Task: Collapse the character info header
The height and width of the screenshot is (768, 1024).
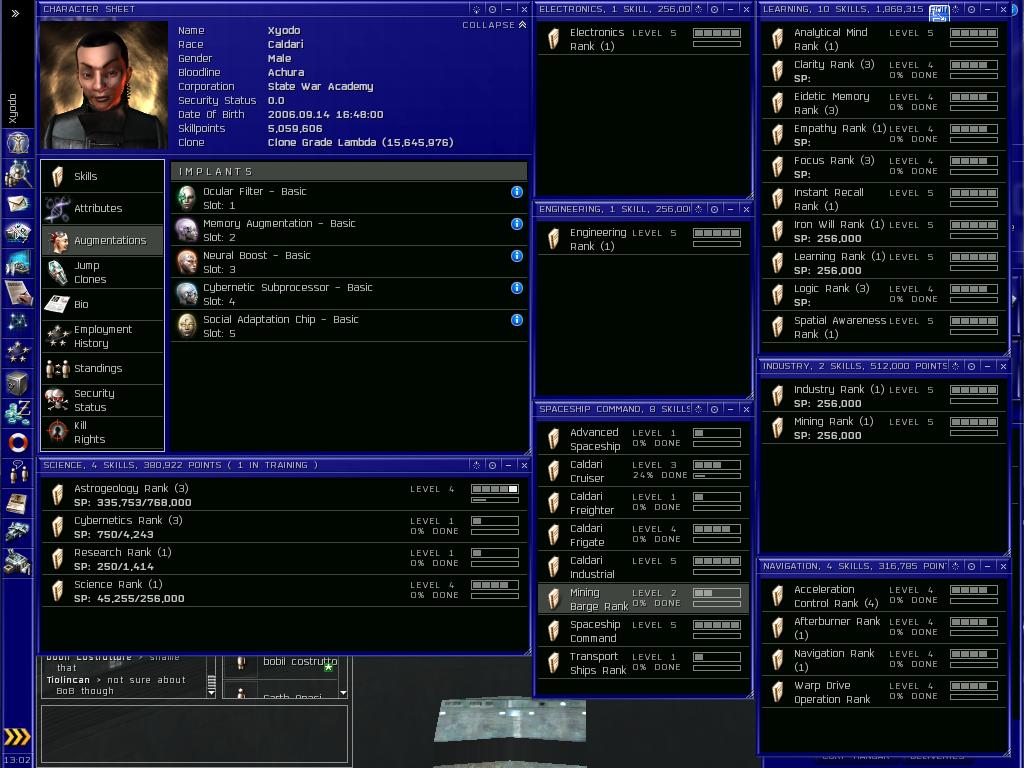Action: (494, 25)
